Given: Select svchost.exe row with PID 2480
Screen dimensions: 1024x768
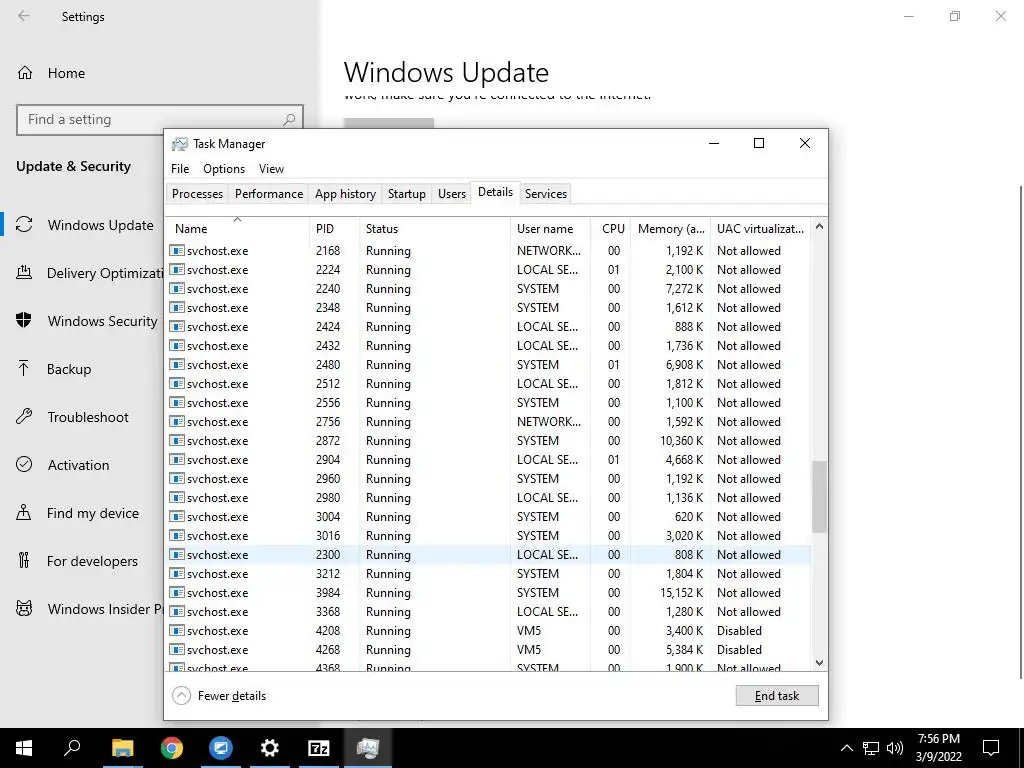Looking at the screenshot, I should (x=488, y=364).
